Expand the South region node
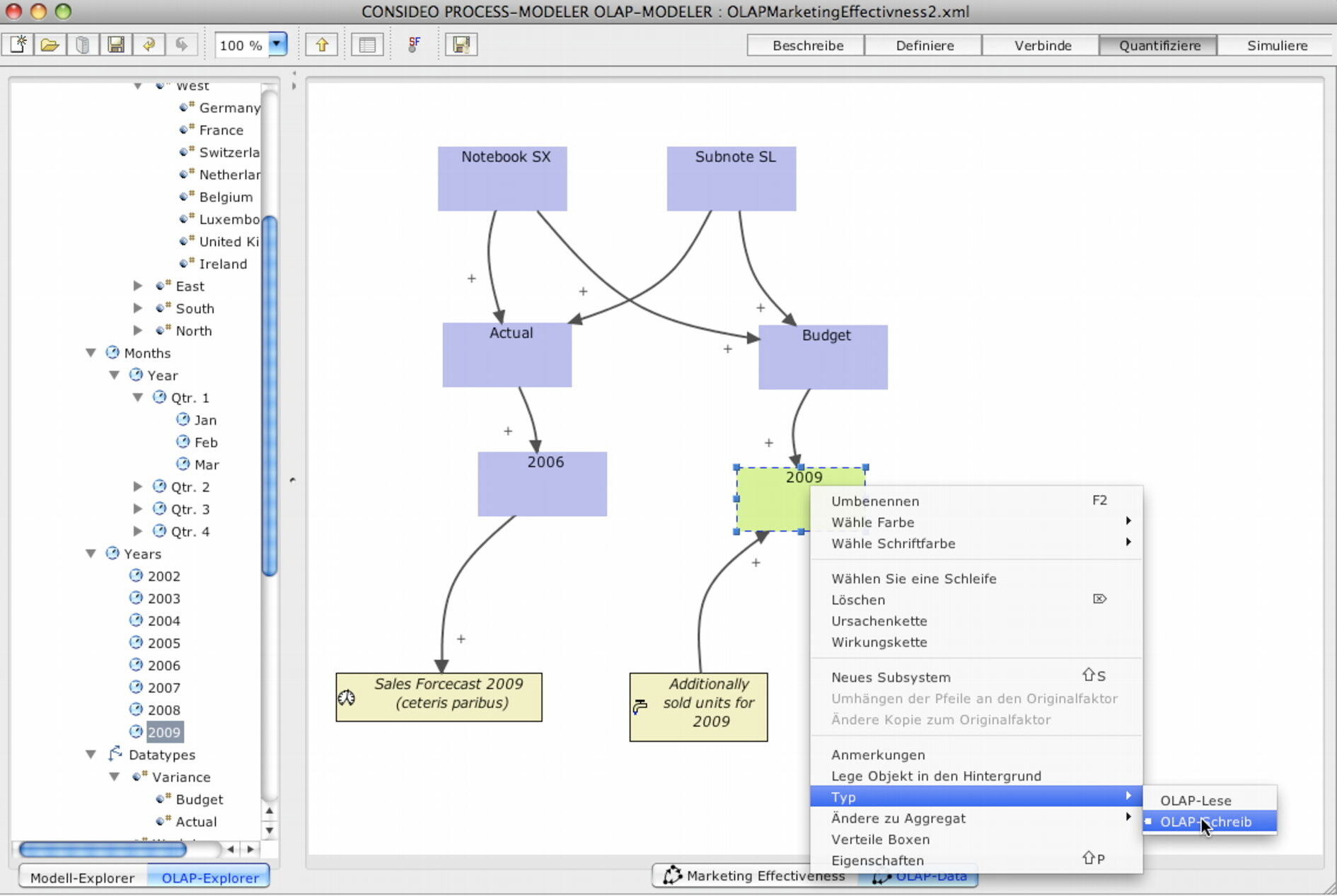Screen dimensions: 1337x896 pos(138,308)
